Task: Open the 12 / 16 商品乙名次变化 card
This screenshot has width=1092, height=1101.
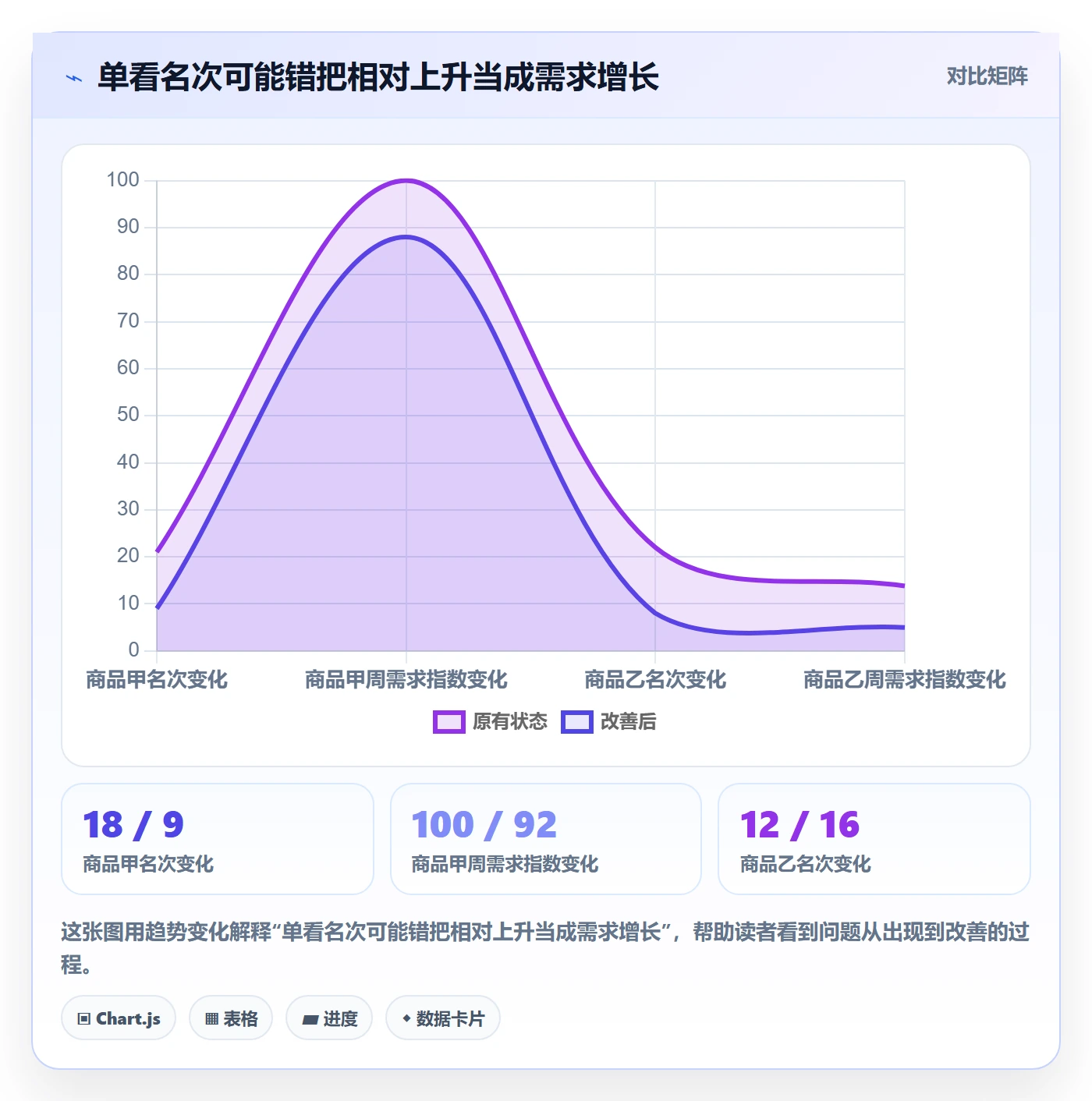Action: pos(874,839)
